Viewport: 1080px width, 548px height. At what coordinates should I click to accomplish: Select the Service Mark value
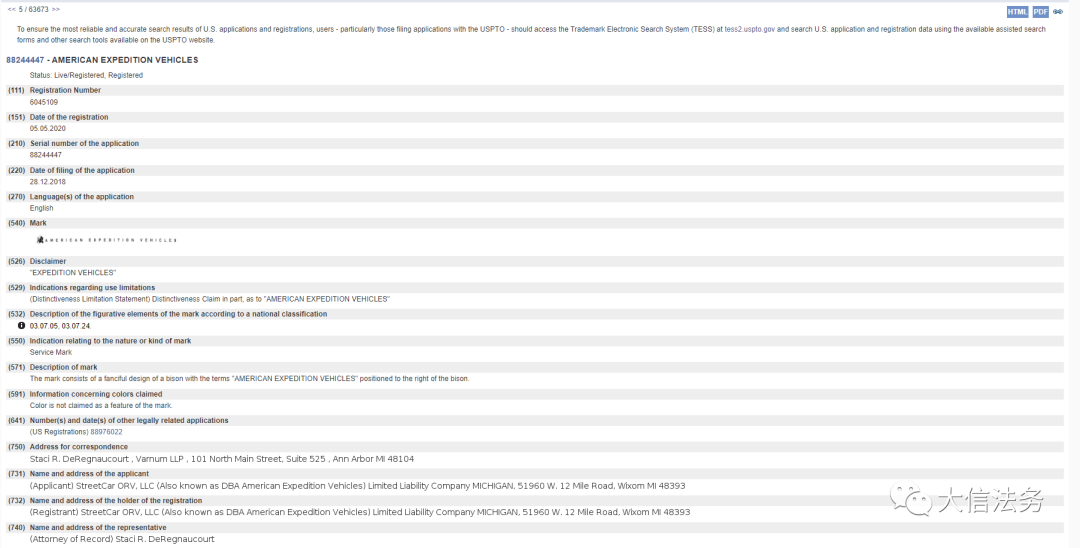point(51,352)
